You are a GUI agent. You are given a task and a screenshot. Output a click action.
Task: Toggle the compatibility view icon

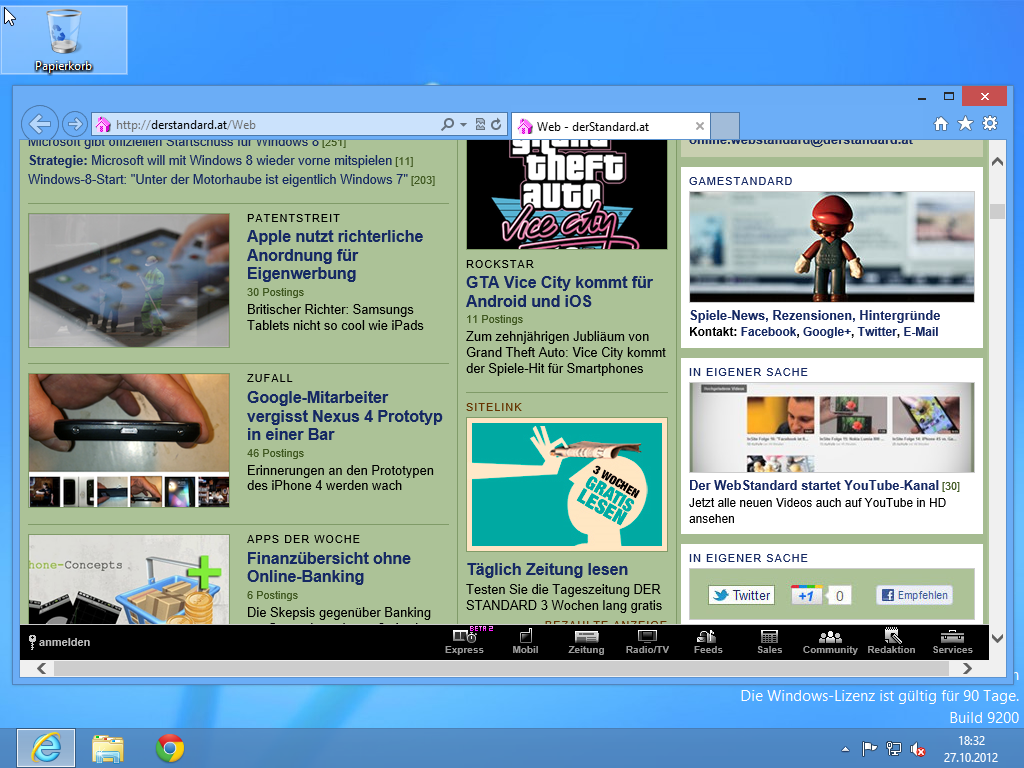pyautogui.click(x=480, y=124)
